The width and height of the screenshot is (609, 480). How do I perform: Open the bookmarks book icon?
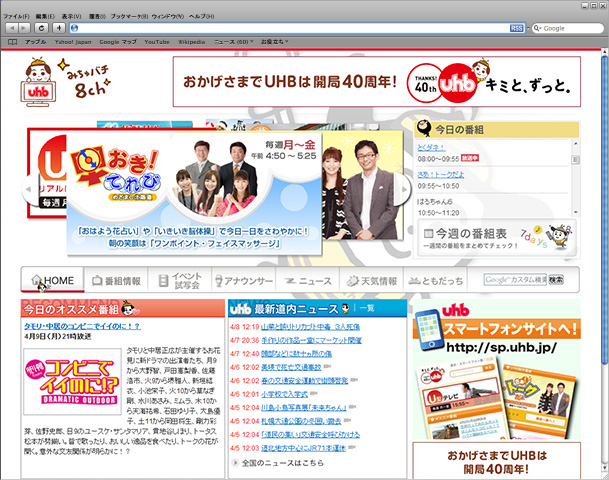(x=12, y=42)
